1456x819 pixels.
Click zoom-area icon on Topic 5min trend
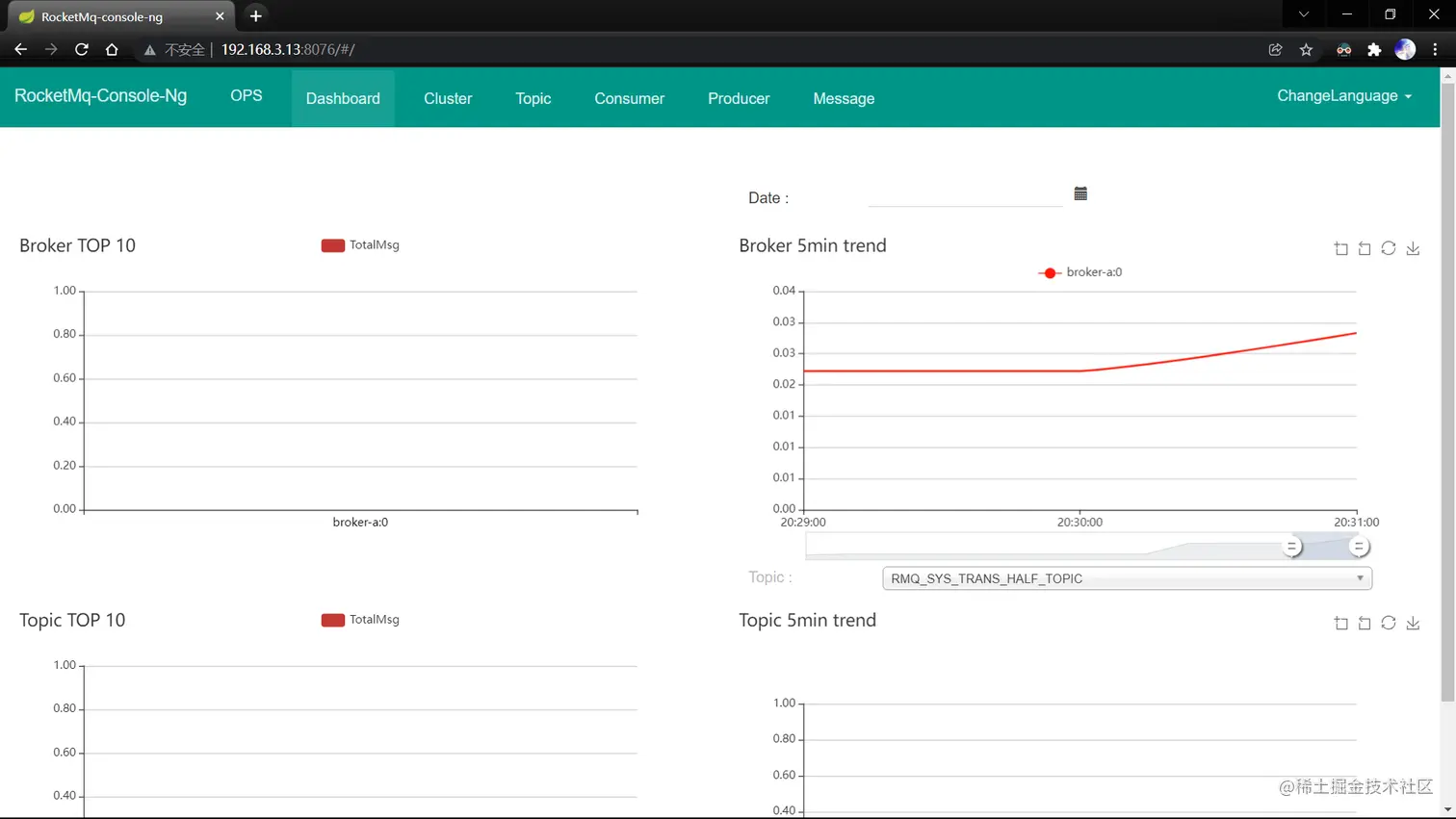(1340, 623)
